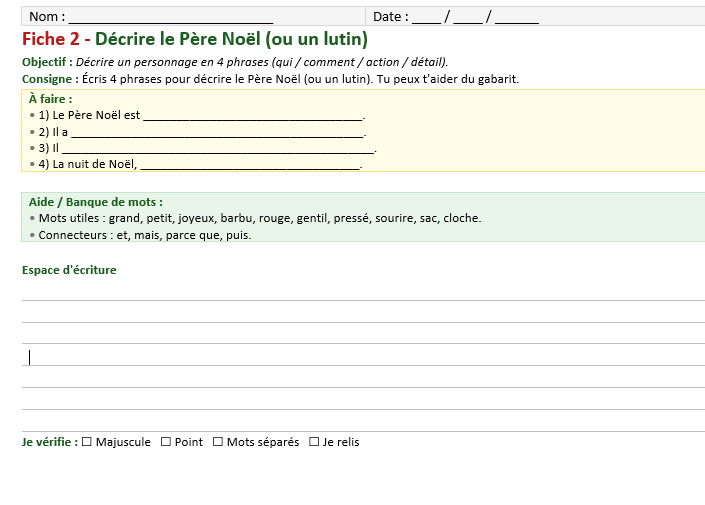The image size is (705, 505).
Task: Click the day blank in the Date field
Action: click(426, 17)
